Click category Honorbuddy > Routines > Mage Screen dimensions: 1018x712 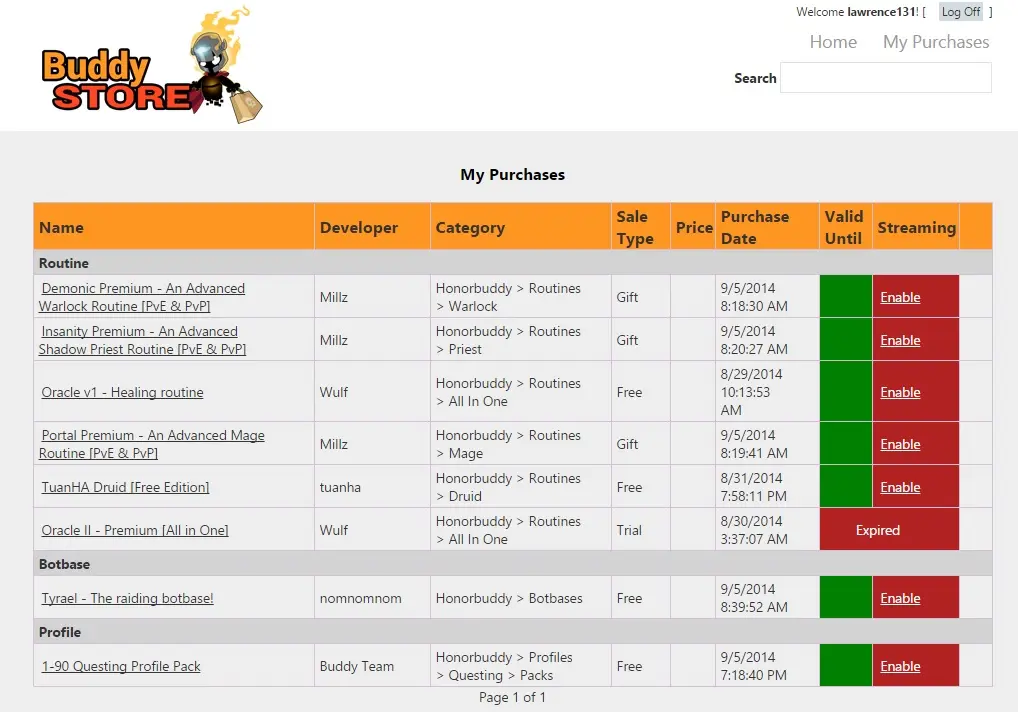pos(508,444)
